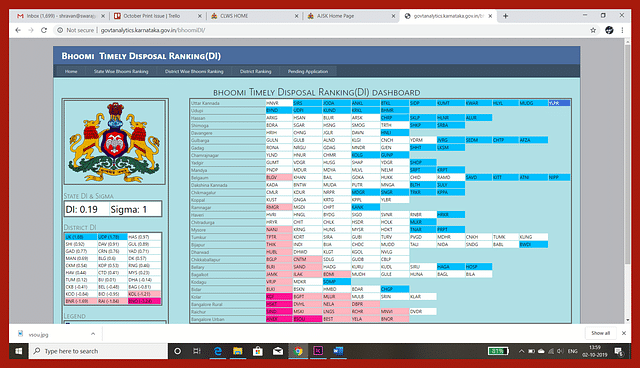Click the BWDI cell in Bijapur row
The image size is (640, 368).
[533, 244]
